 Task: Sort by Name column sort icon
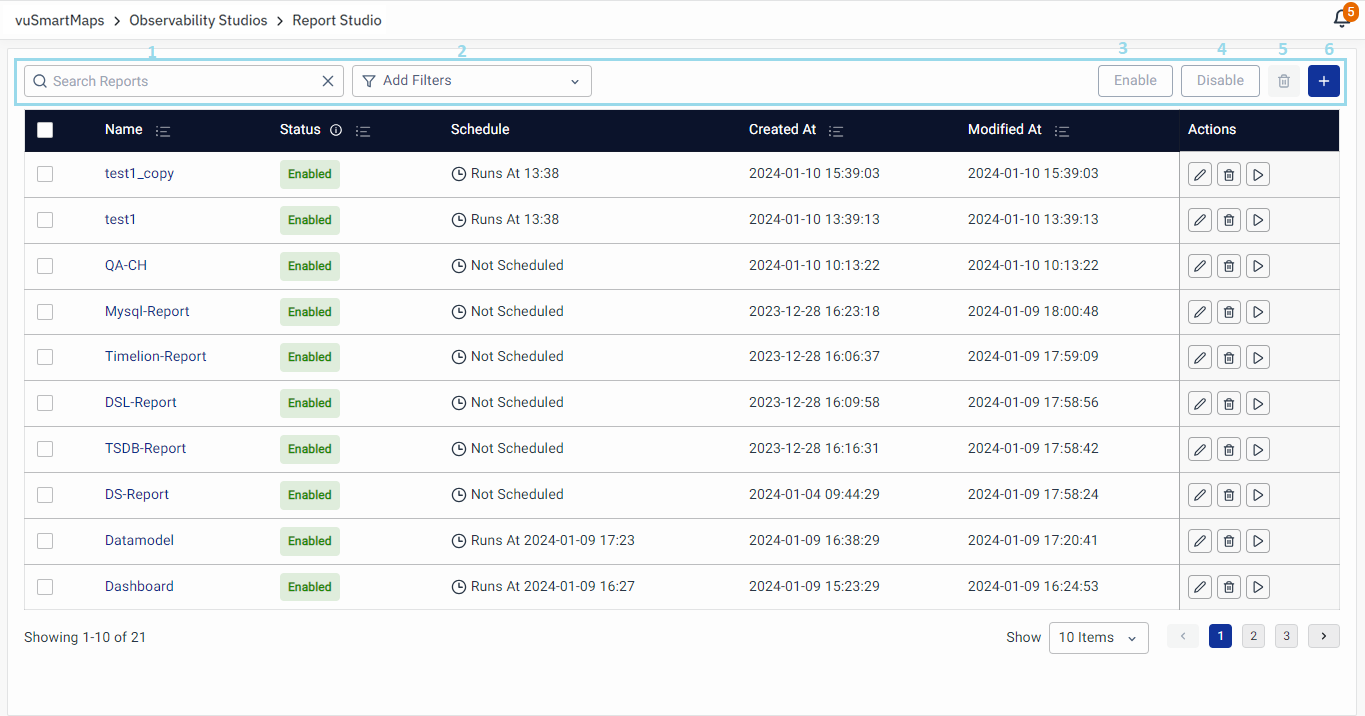pos(164,131)
